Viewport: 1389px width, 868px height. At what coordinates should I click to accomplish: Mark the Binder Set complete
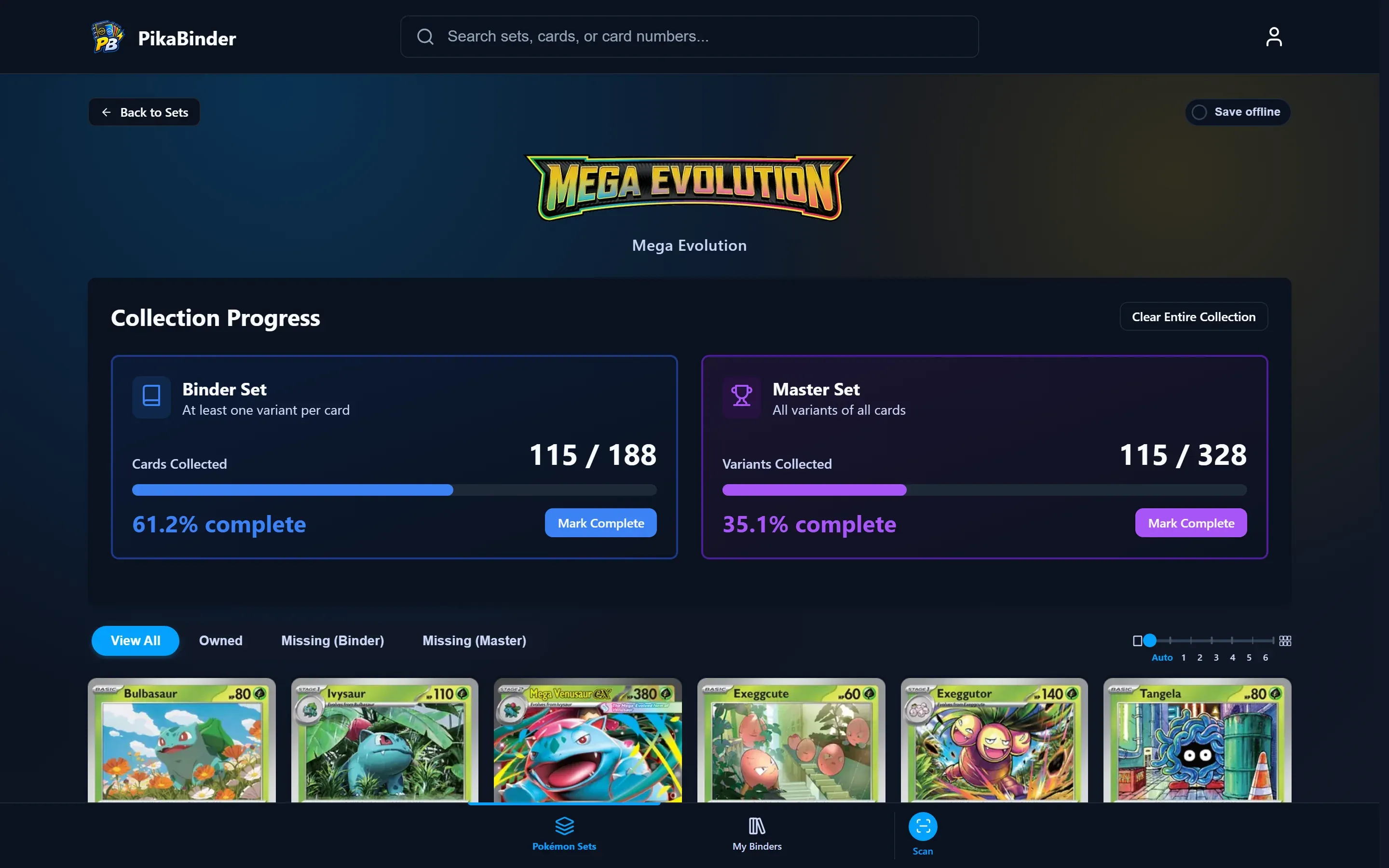600,523
